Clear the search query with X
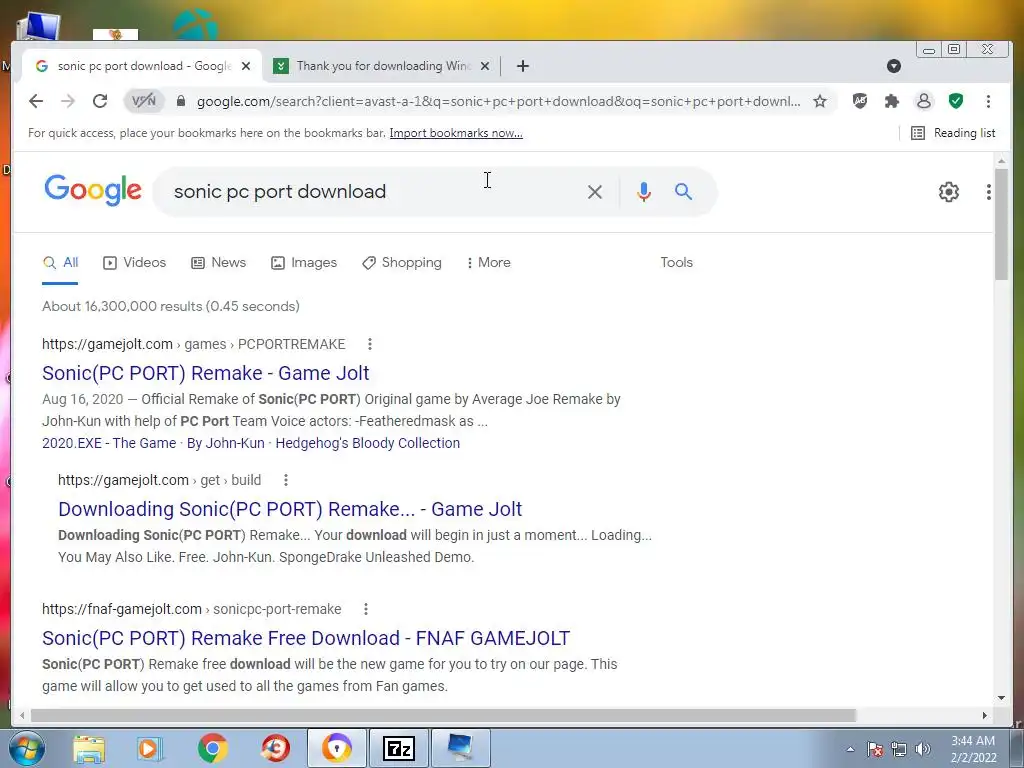Viewport: 1024px width, 768px height. coord(594,192)
